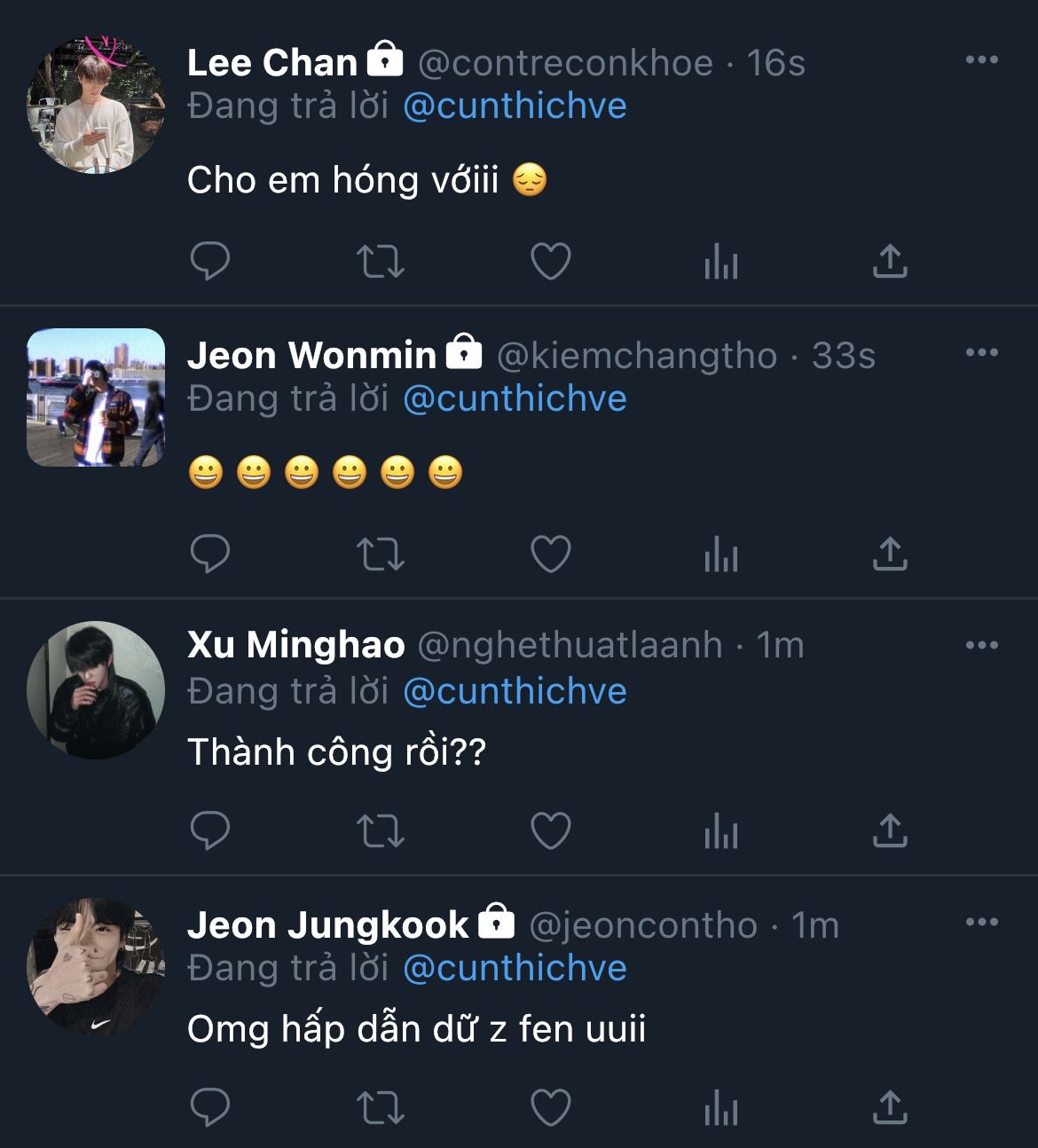Image resolution: width=1038 pixels, height=1148 pixels.
Task: Reply to Jeon Jungkook's tweet
Action: pos(210,1108)
